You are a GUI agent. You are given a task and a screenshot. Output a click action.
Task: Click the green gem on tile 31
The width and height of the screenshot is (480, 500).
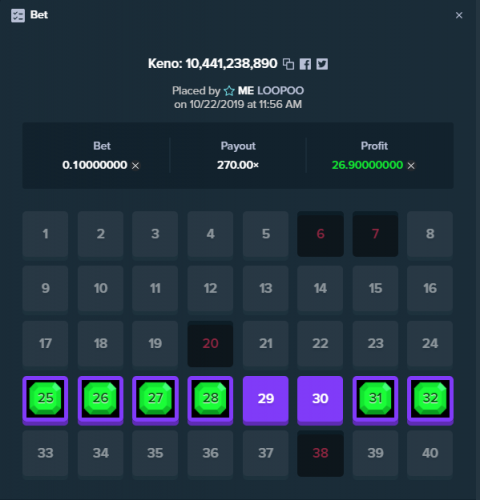click(375, 398)
